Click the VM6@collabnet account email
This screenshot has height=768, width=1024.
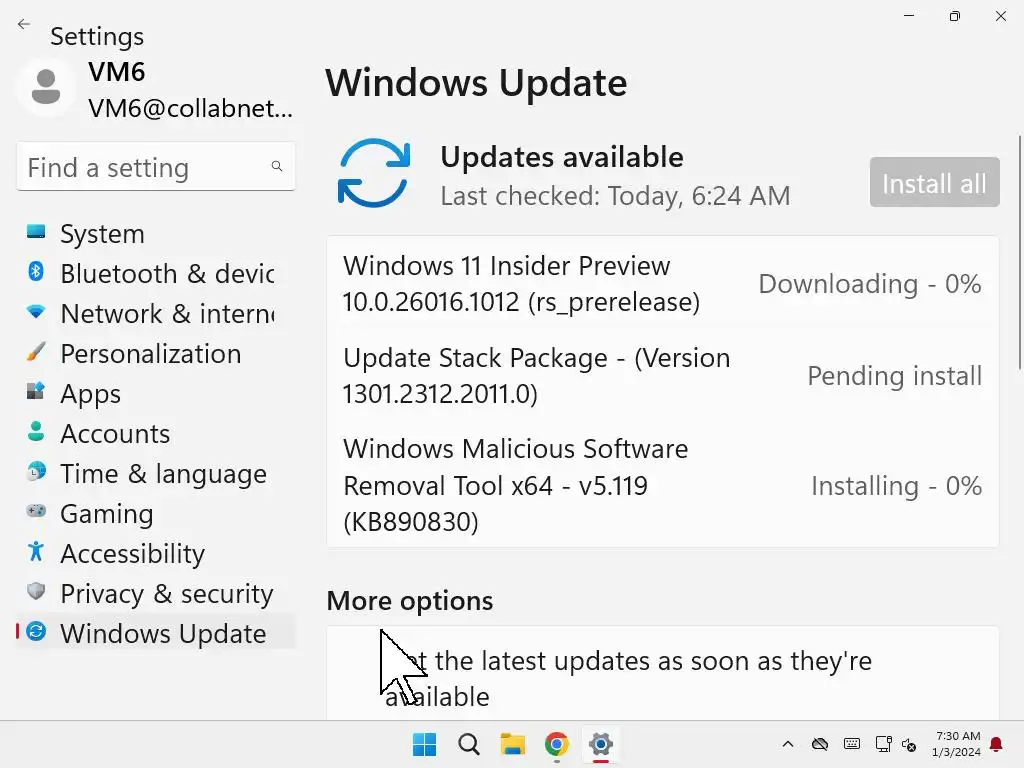pos(190,108)
